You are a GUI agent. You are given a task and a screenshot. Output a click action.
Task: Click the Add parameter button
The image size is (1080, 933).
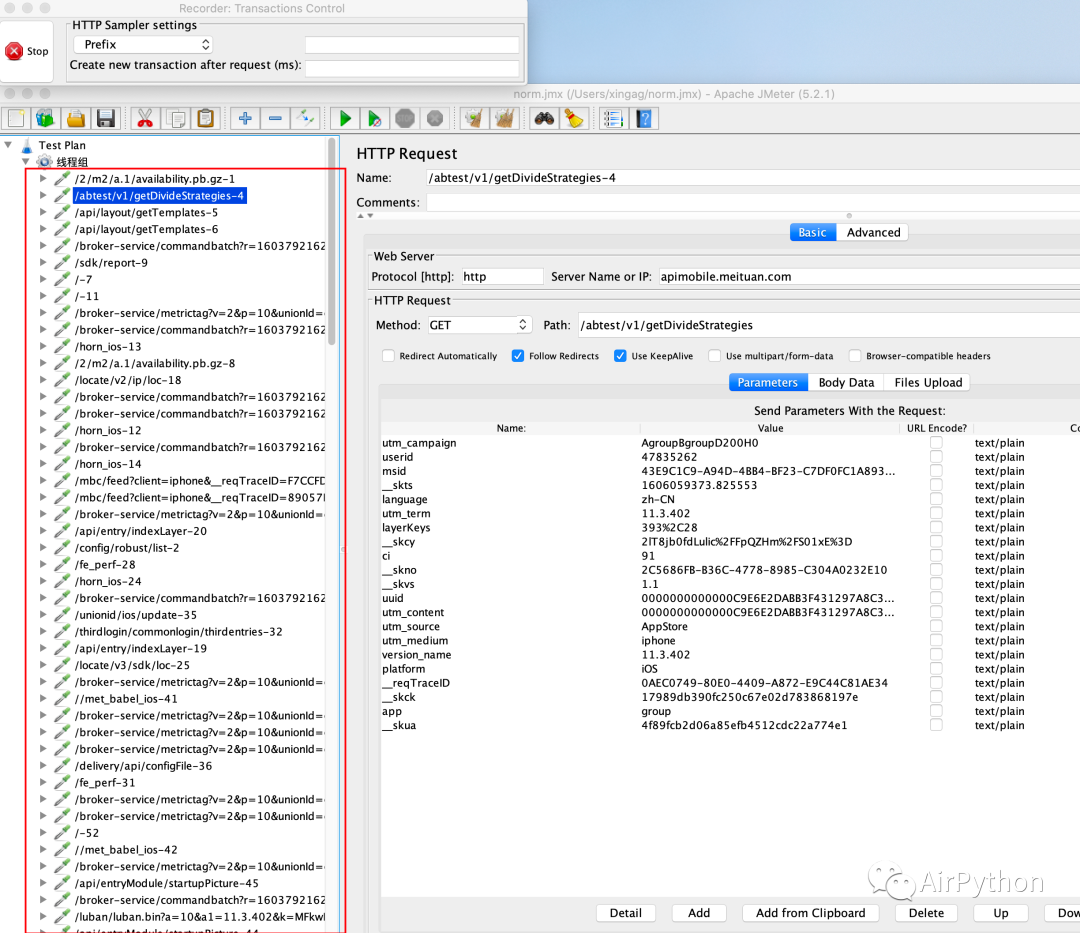pyautogui.click(x=698, y=913)
